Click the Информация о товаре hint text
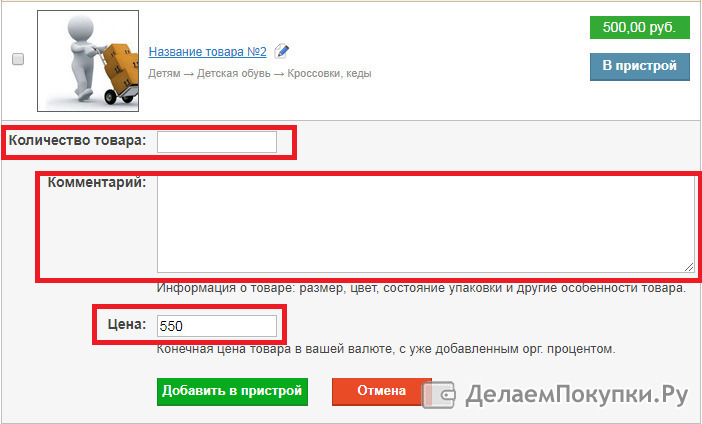 point(421,288)
